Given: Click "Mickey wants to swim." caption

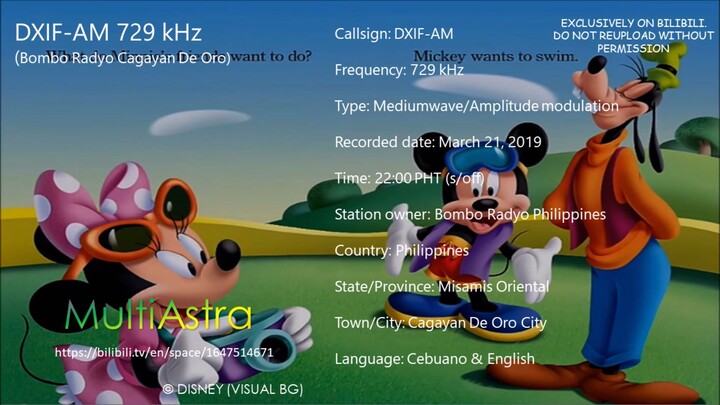Looking at the screenshot, I should 496,56.
